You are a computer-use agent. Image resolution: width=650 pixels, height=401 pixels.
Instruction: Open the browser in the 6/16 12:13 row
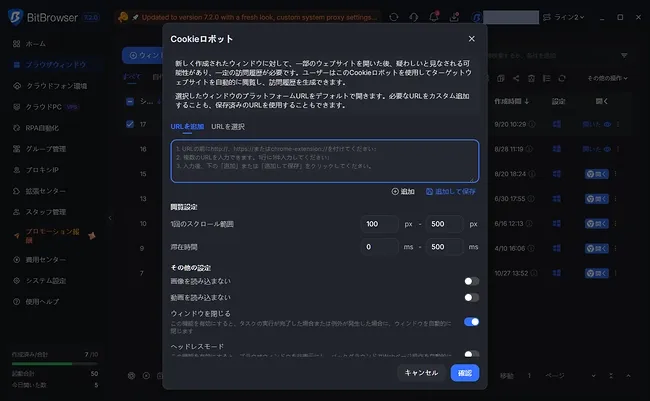[x=597, y=224]
